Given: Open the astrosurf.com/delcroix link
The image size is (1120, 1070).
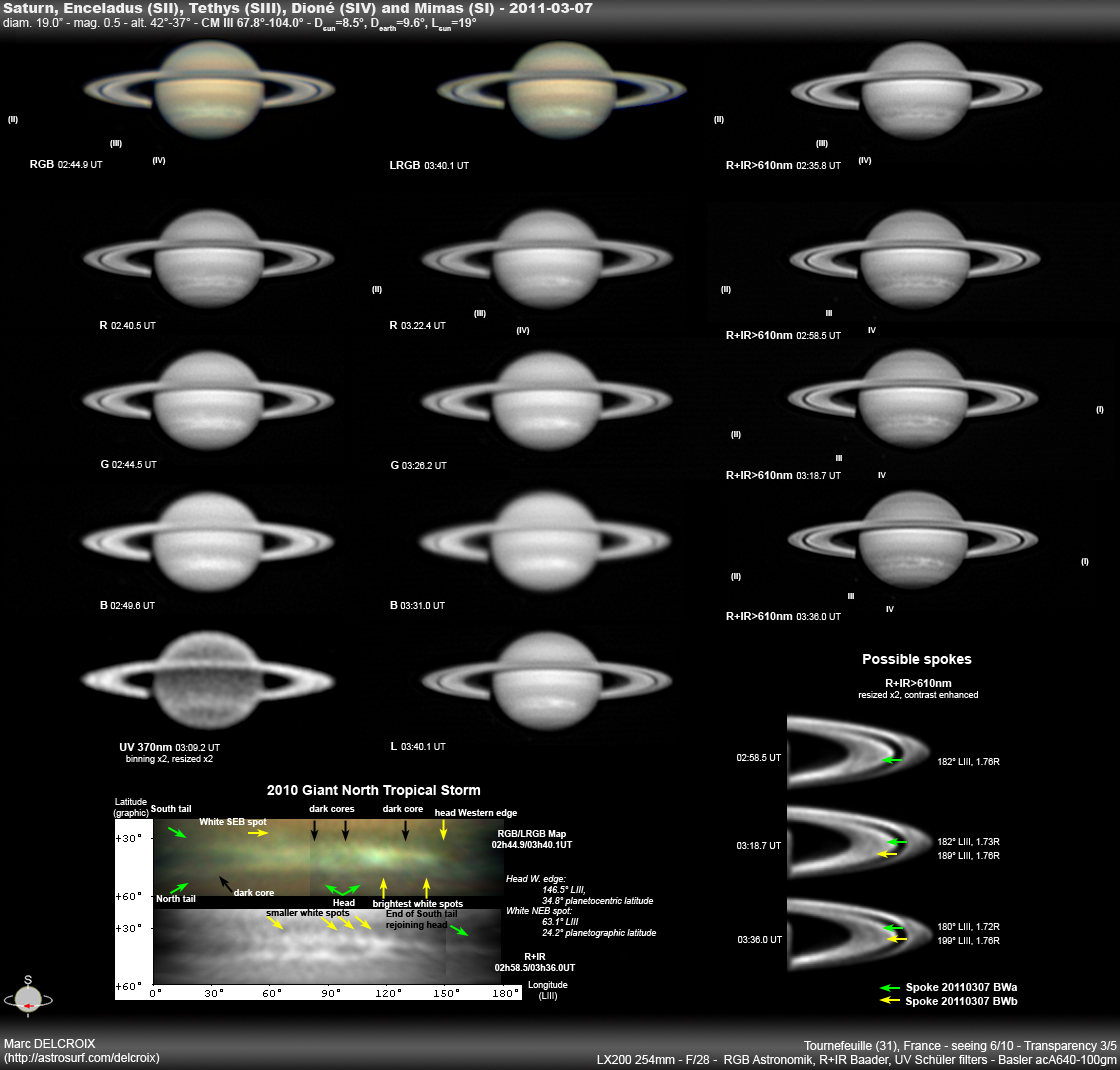Looking at the screenshot, I should [x=80, y=1057].
